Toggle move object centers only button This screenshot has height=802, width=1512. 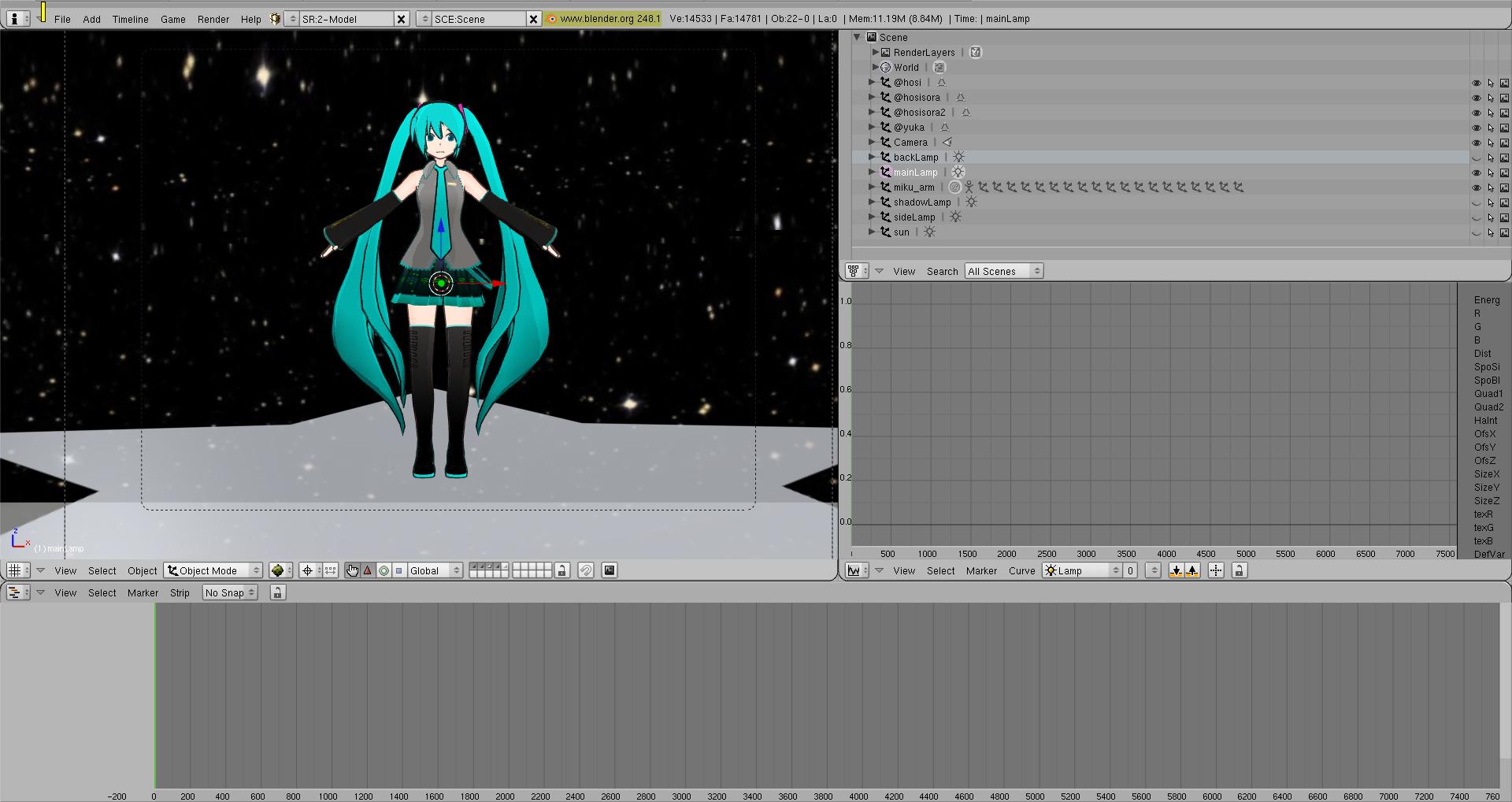(331, 570)
